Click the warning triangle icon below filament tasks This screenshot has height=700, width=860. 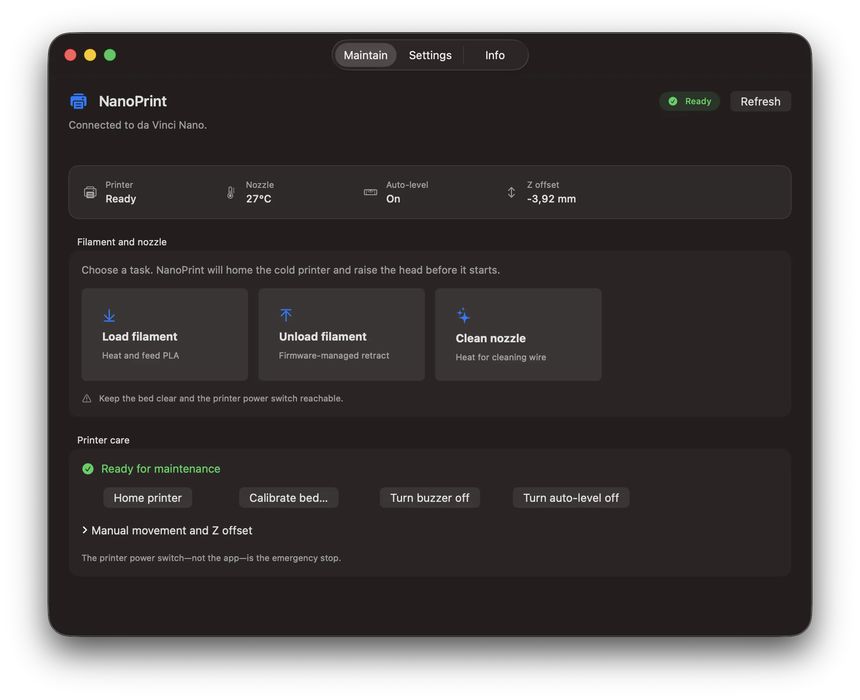tap(87, 398)
